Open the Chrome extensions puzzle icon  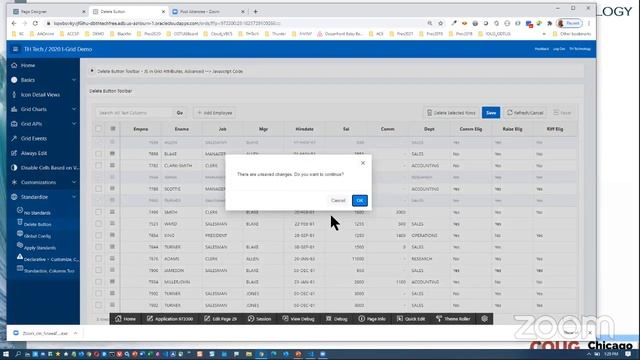tap(550, 23)
